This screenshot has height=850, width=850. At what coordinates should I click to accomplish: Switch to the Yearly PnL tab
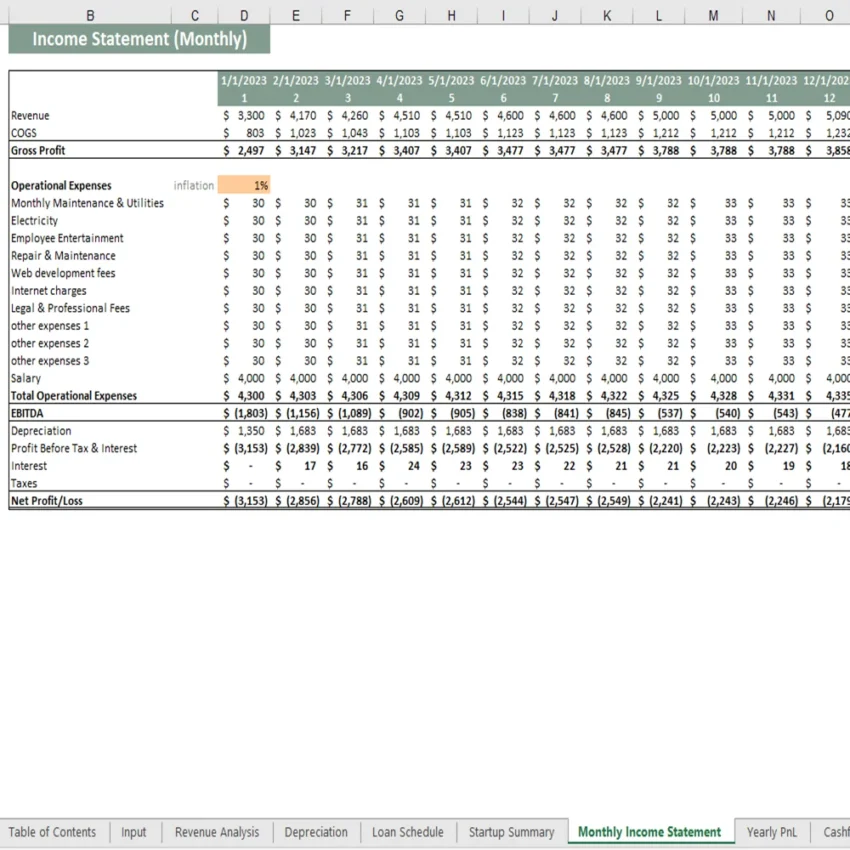pyautogui.click(x=772, y=831)
